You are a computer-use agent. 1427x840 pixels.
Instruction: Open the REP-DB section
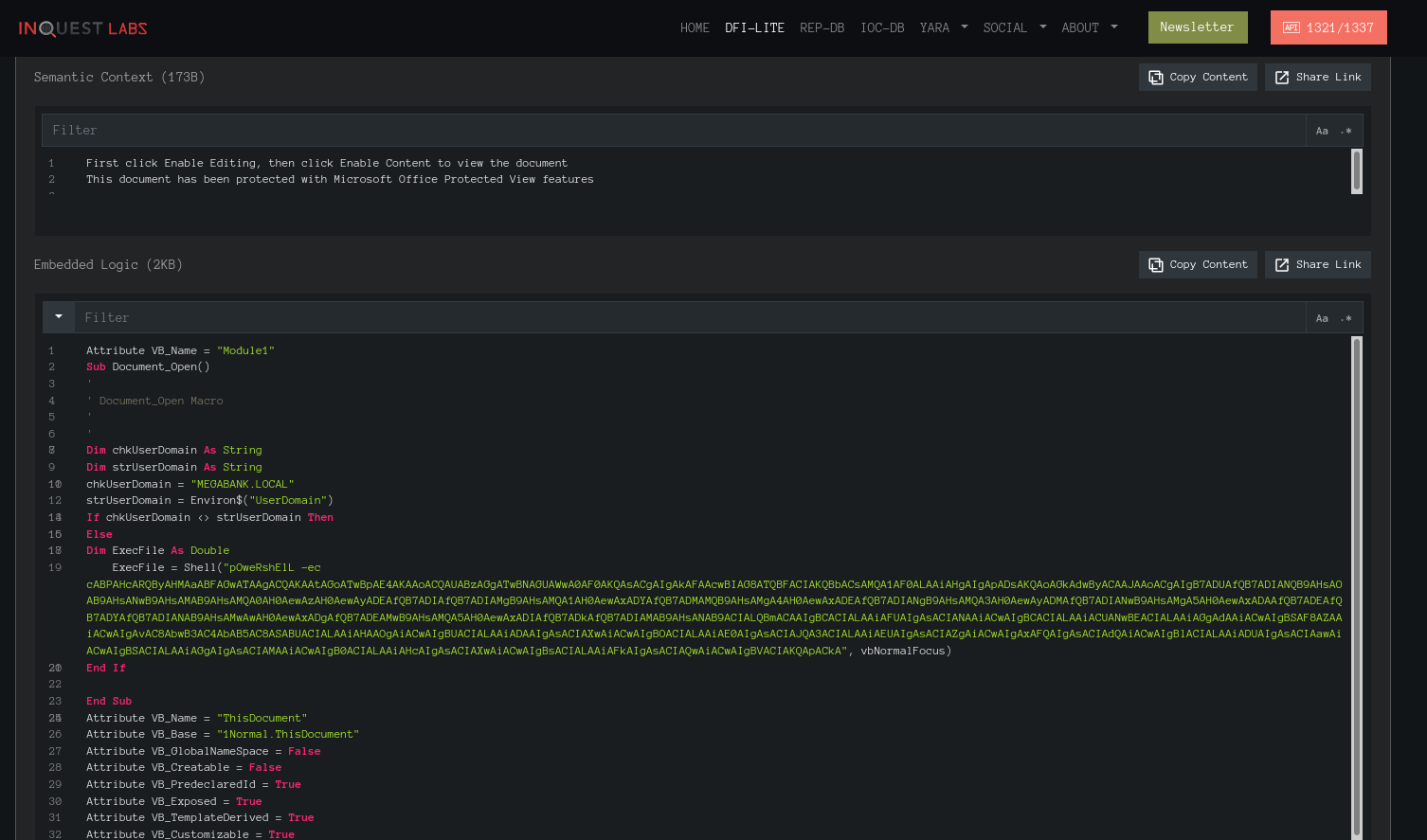[x=822, y=27]
